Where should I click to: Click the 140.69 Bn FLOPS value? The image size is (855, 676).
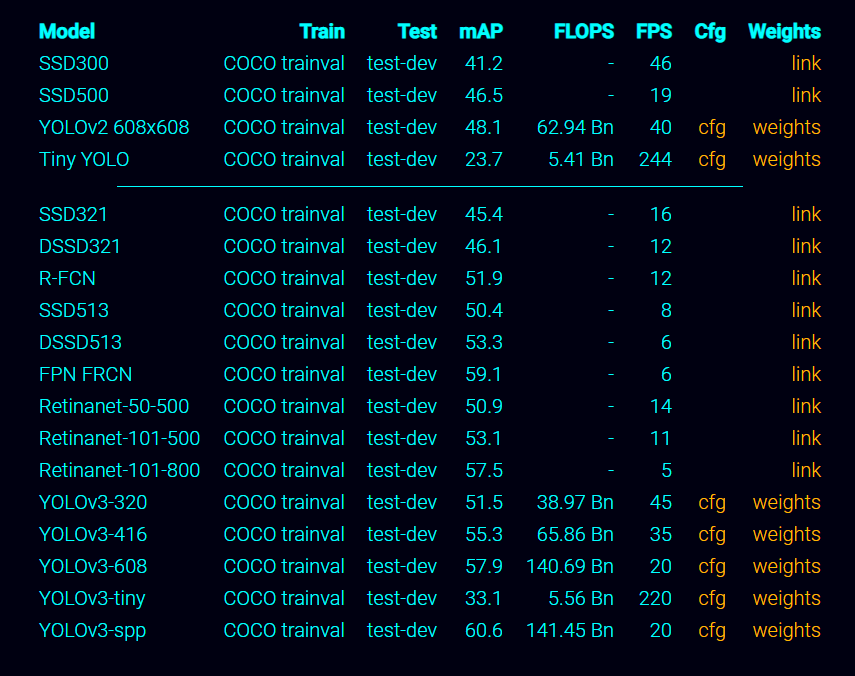point(570,566)
